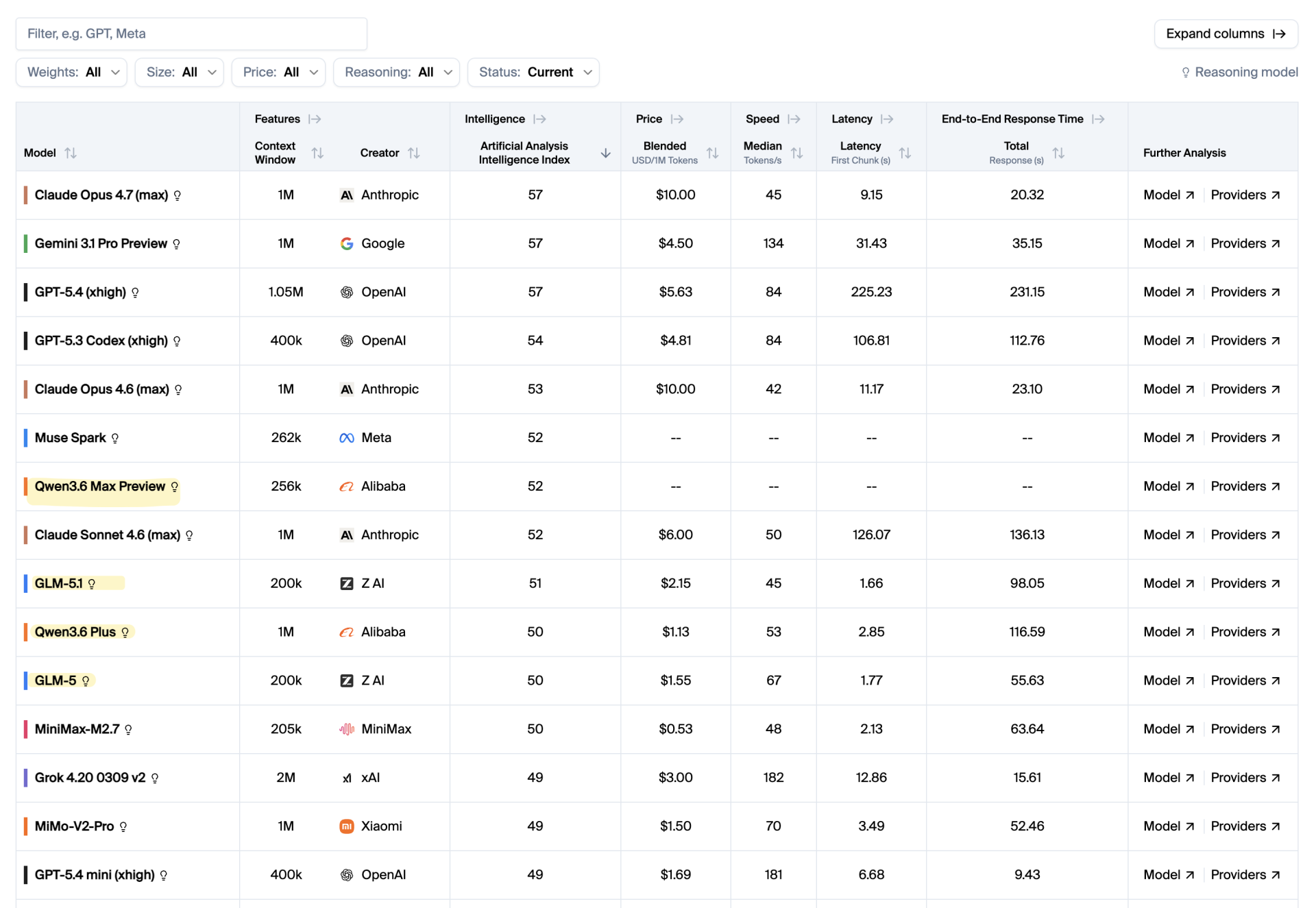Click the Z AI logo next to GLM-5
The image size is (1316, 908).
pos(347,680)
